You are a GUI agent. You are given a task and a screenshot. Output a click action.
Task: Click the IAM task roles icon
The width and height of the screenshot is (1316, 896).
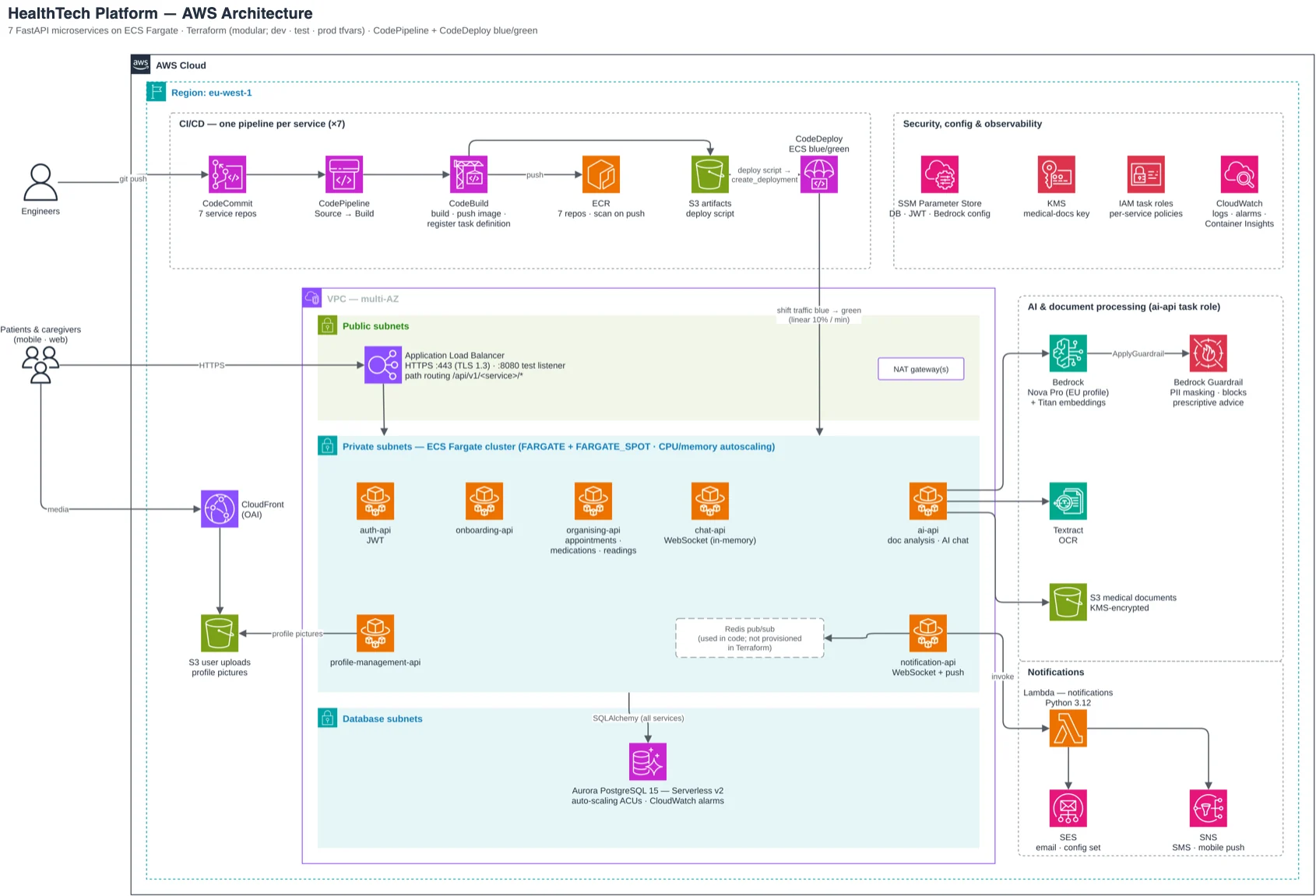click(x=1146, y=174)
